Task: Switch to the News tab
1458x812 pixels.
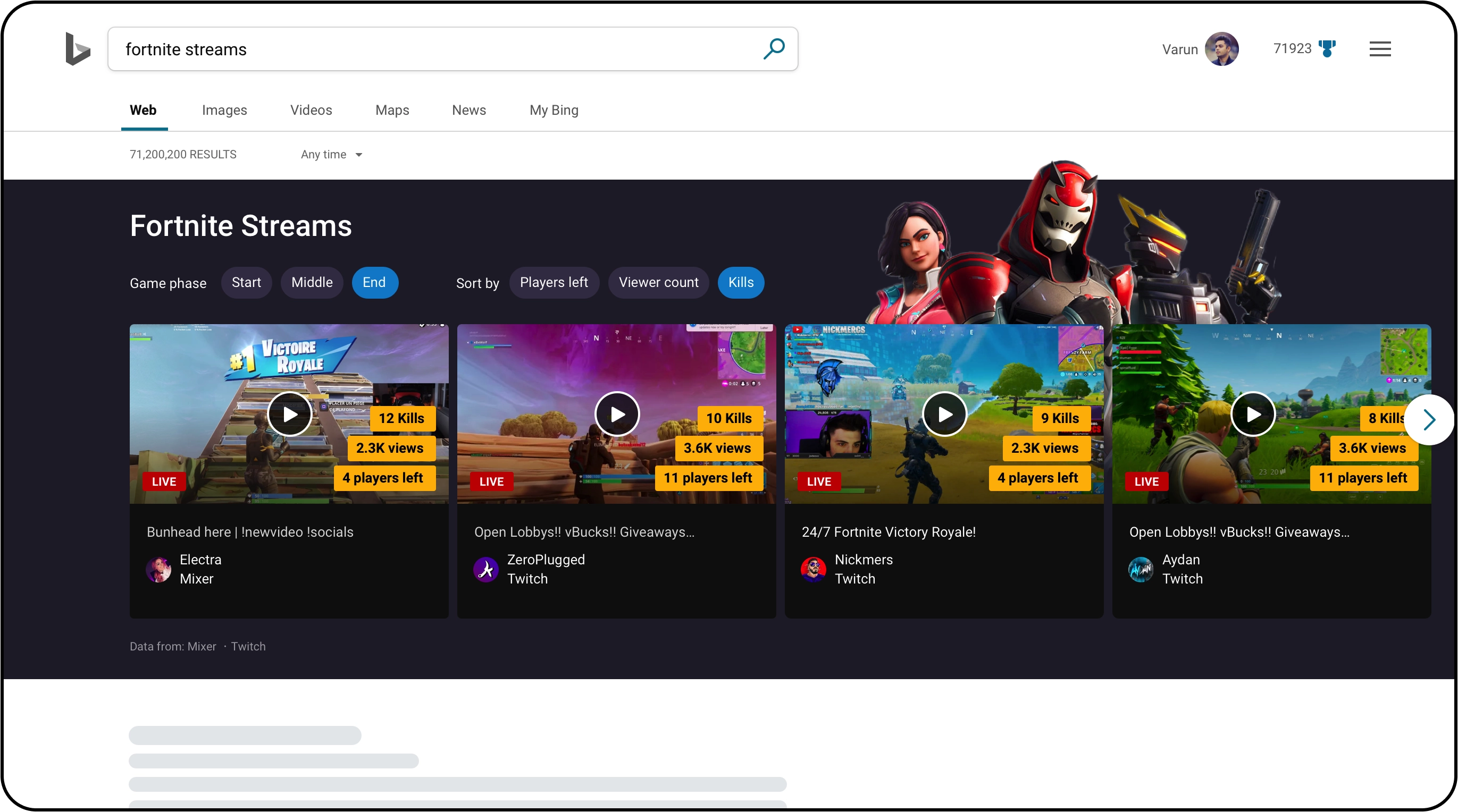Action: click(x=468, y=111)
